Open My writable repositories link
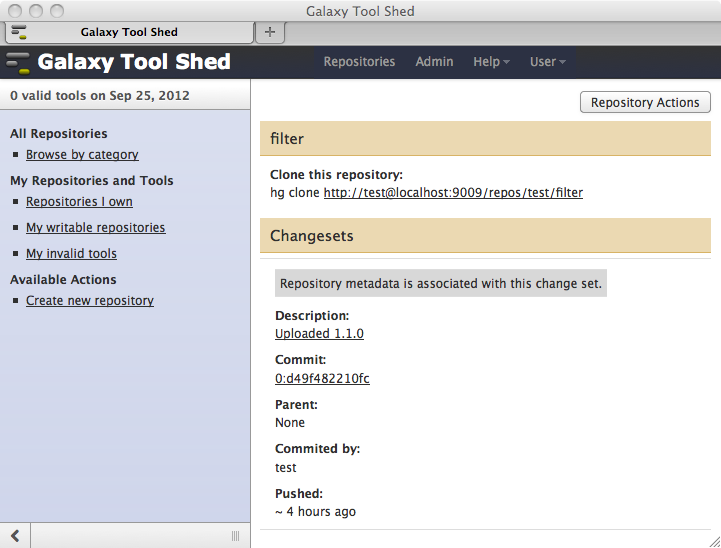721x548 pixels. pyautogui.click(x=96, y=228)
